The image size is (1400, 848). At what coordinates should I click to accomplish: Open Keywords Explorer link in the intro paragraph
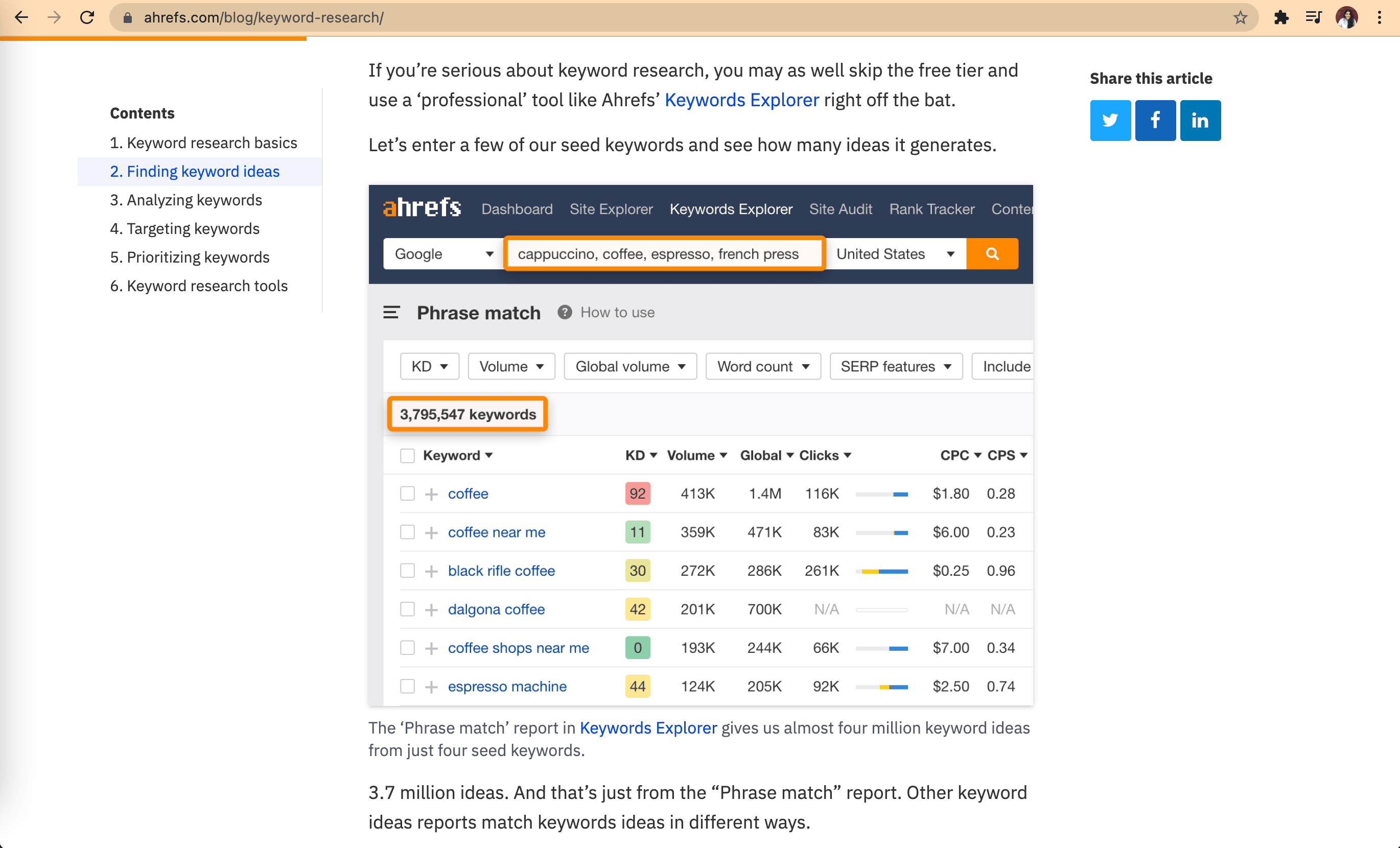[741, 100]
